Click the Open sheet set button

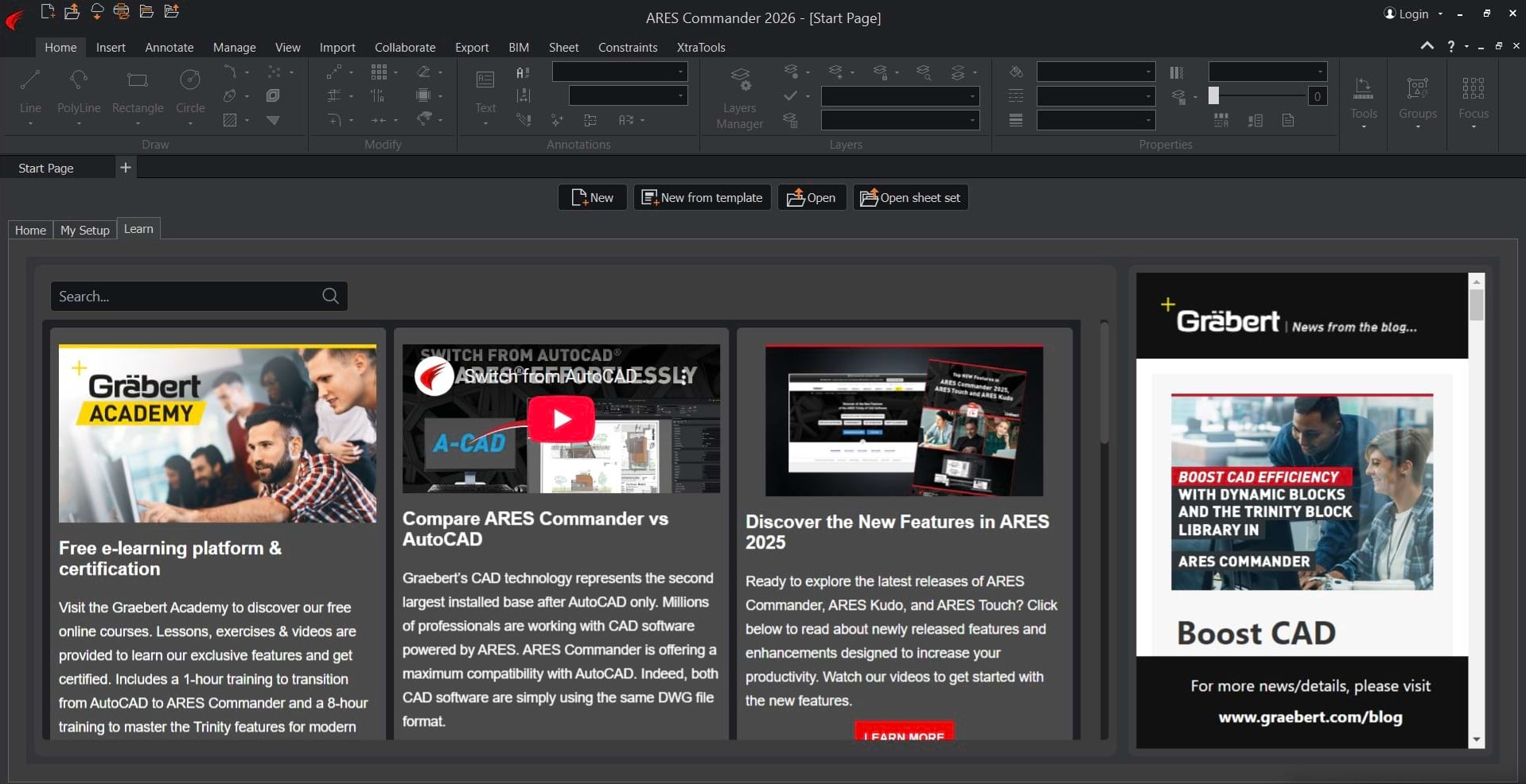coord(911,197)
